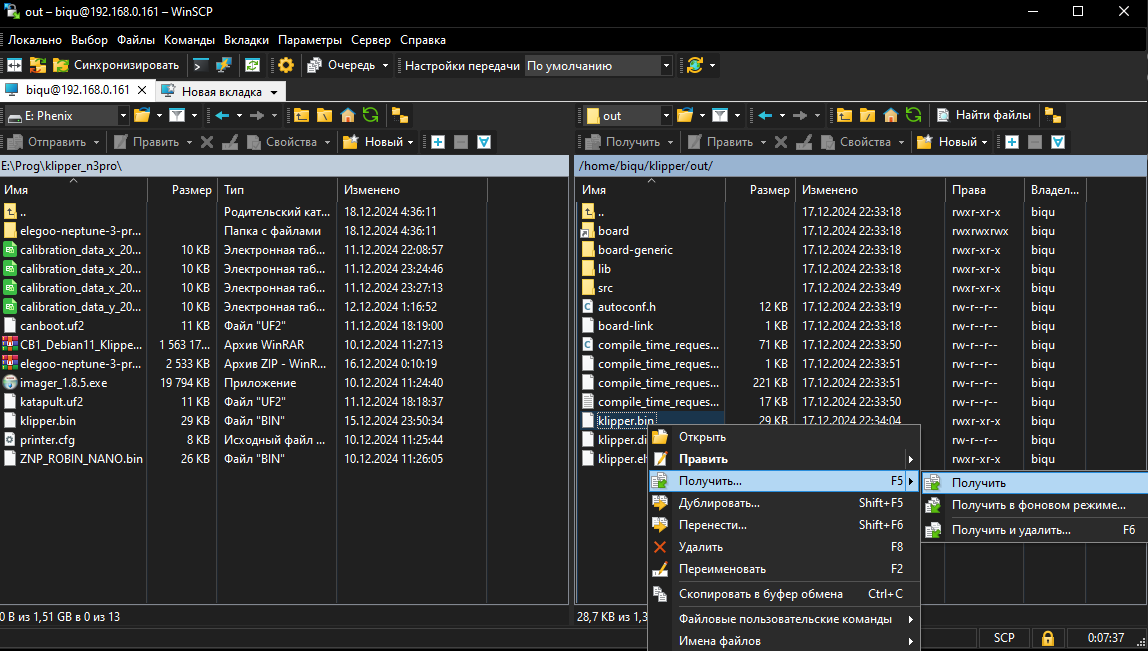The height and width of the screenshot is (651, 1148).
Task: Click the remote panel open directory icon
Action: [x=685, y=115]
